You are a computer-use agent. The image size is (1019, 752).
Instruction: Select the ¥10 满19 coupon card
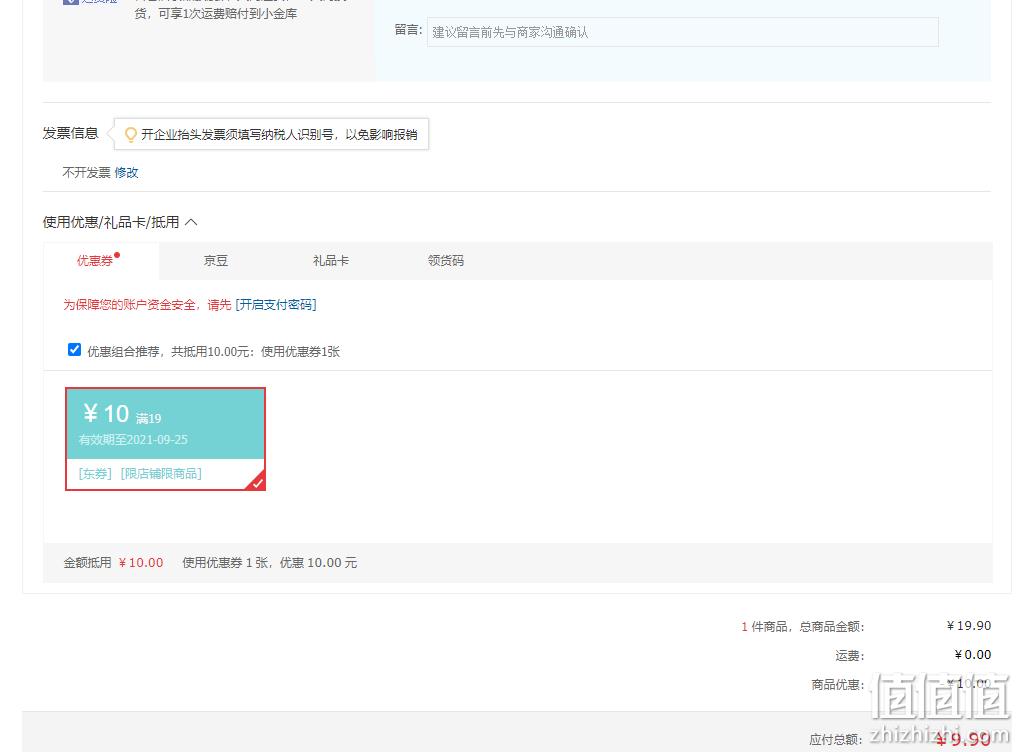tap(165, 439)
